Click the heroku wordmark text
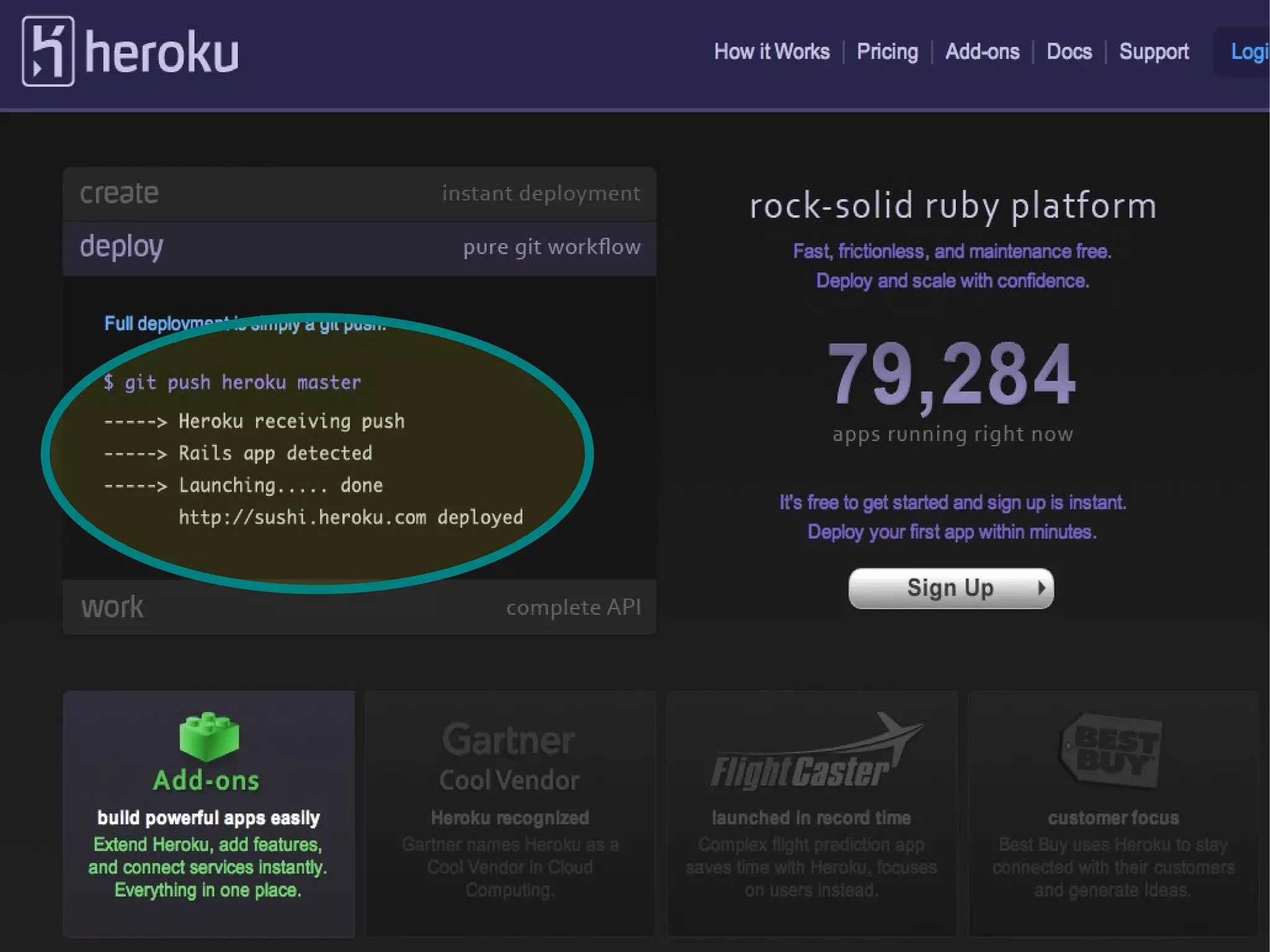The width and height of the screenshot is (1270, 952). pos(162,53)
